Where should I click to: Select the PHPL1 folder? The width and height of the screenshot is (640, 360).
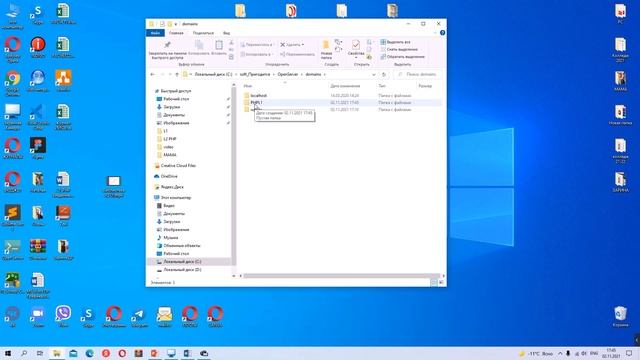[256, 102]
